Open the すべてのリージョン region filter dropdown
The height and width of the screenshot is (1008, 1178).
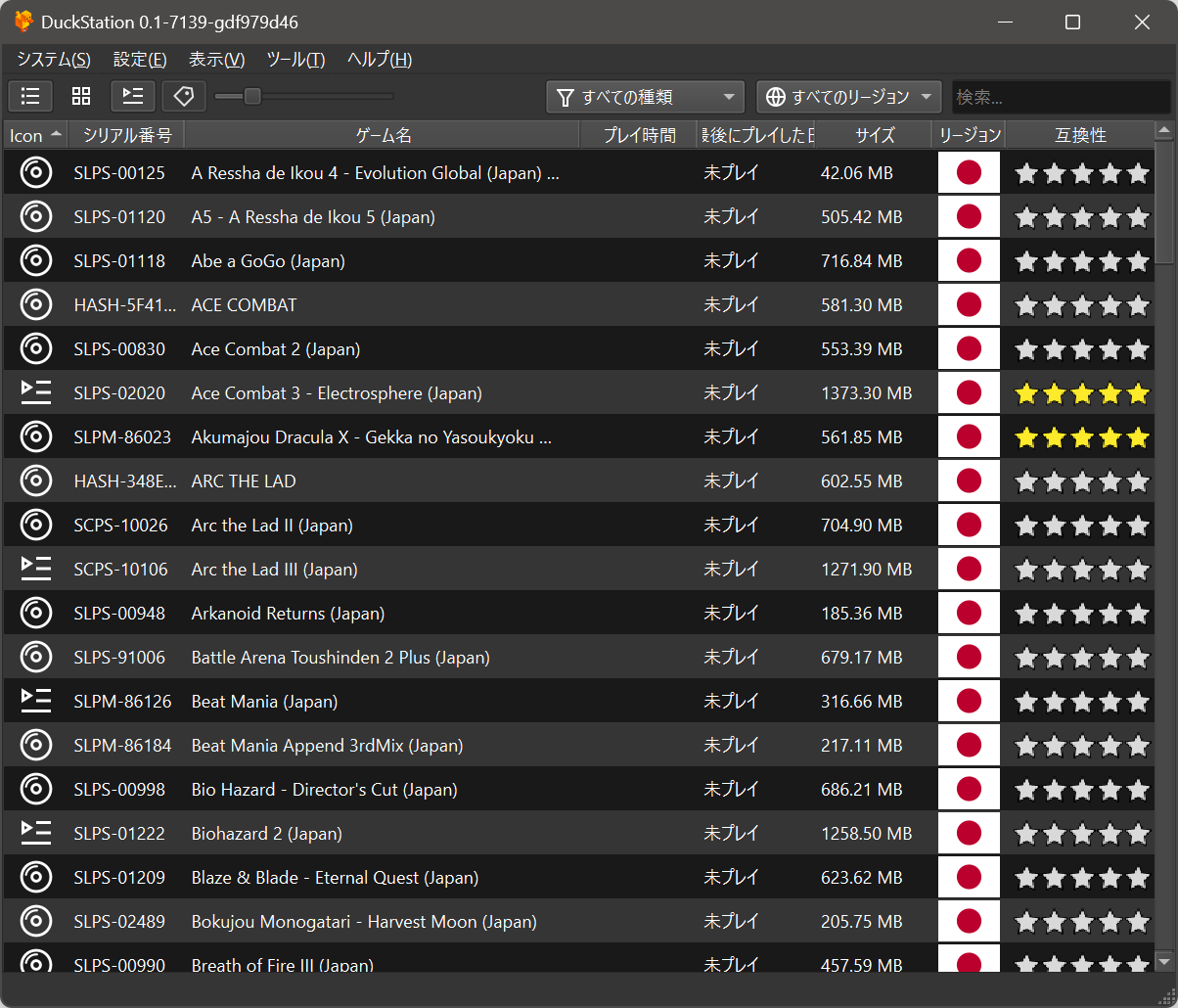click(x=849, y=97)
